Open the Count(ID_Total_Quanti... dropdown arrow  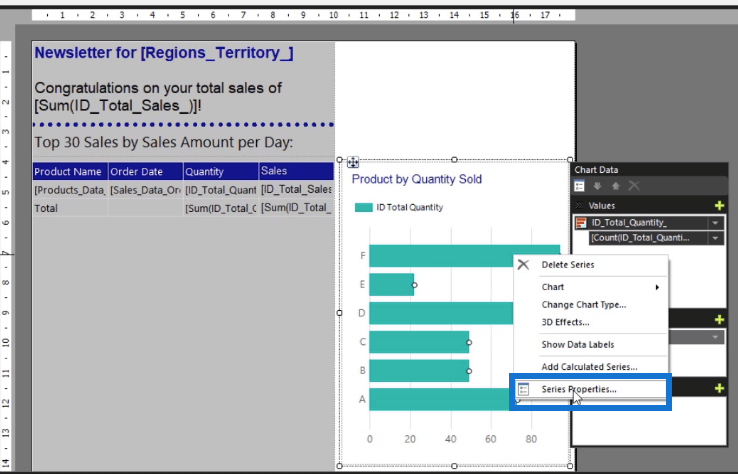click(715, 238)
